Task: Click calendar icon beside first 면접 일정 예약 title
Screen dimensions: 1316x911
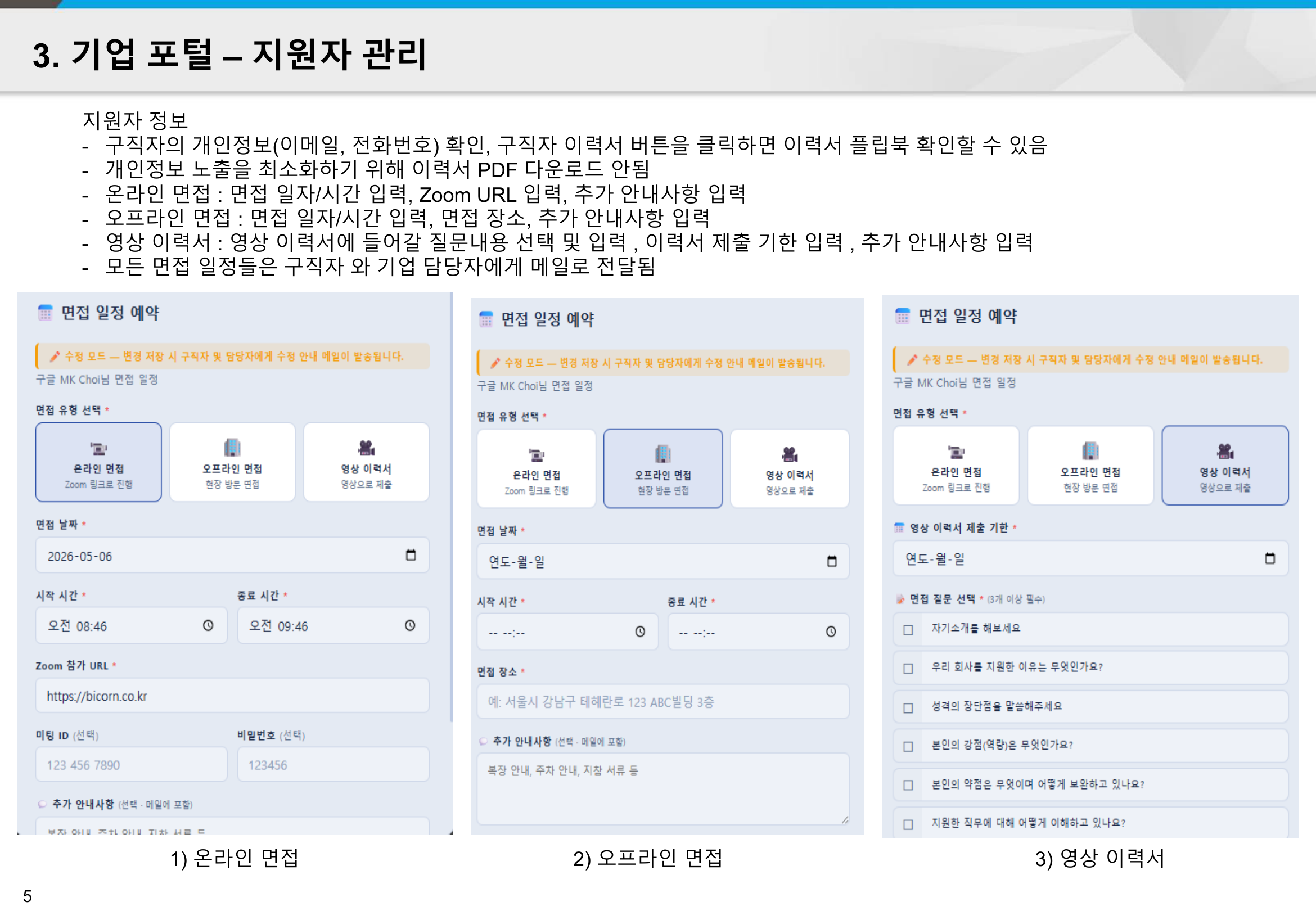Action: pos(45,312)
